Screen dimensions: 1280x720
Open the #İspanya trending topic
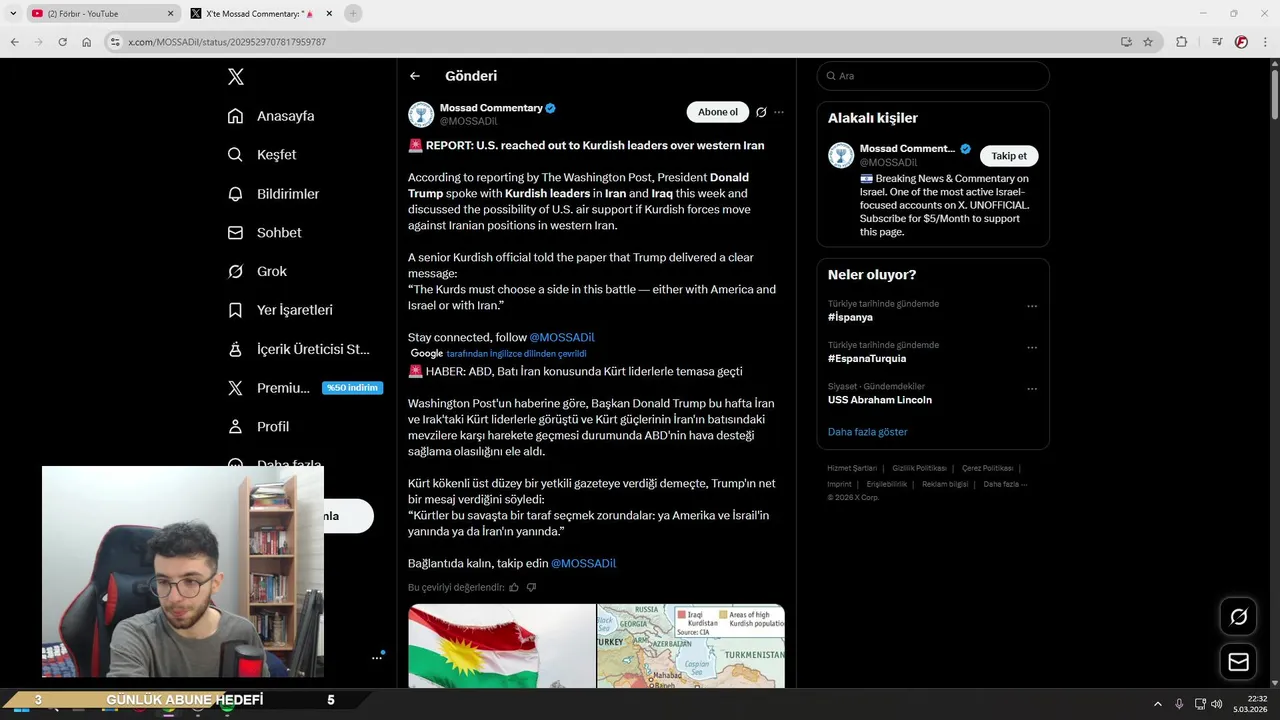click(850, 317)
